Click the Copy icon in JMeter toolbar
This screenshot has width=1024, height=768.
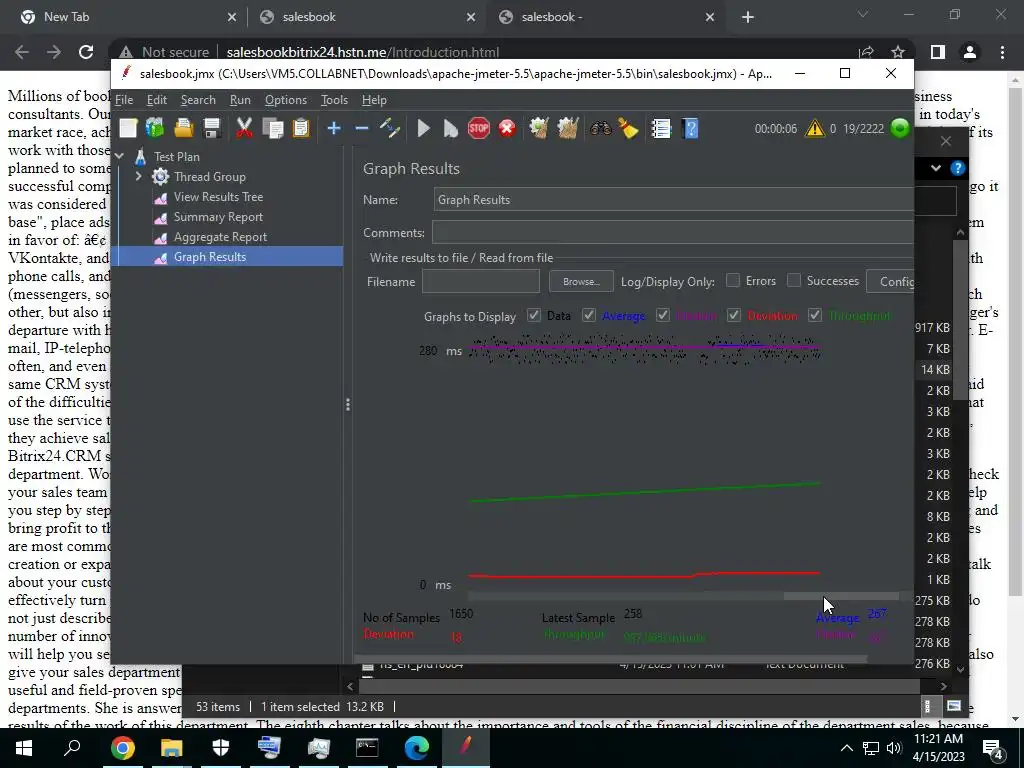[x=272, y=129]
